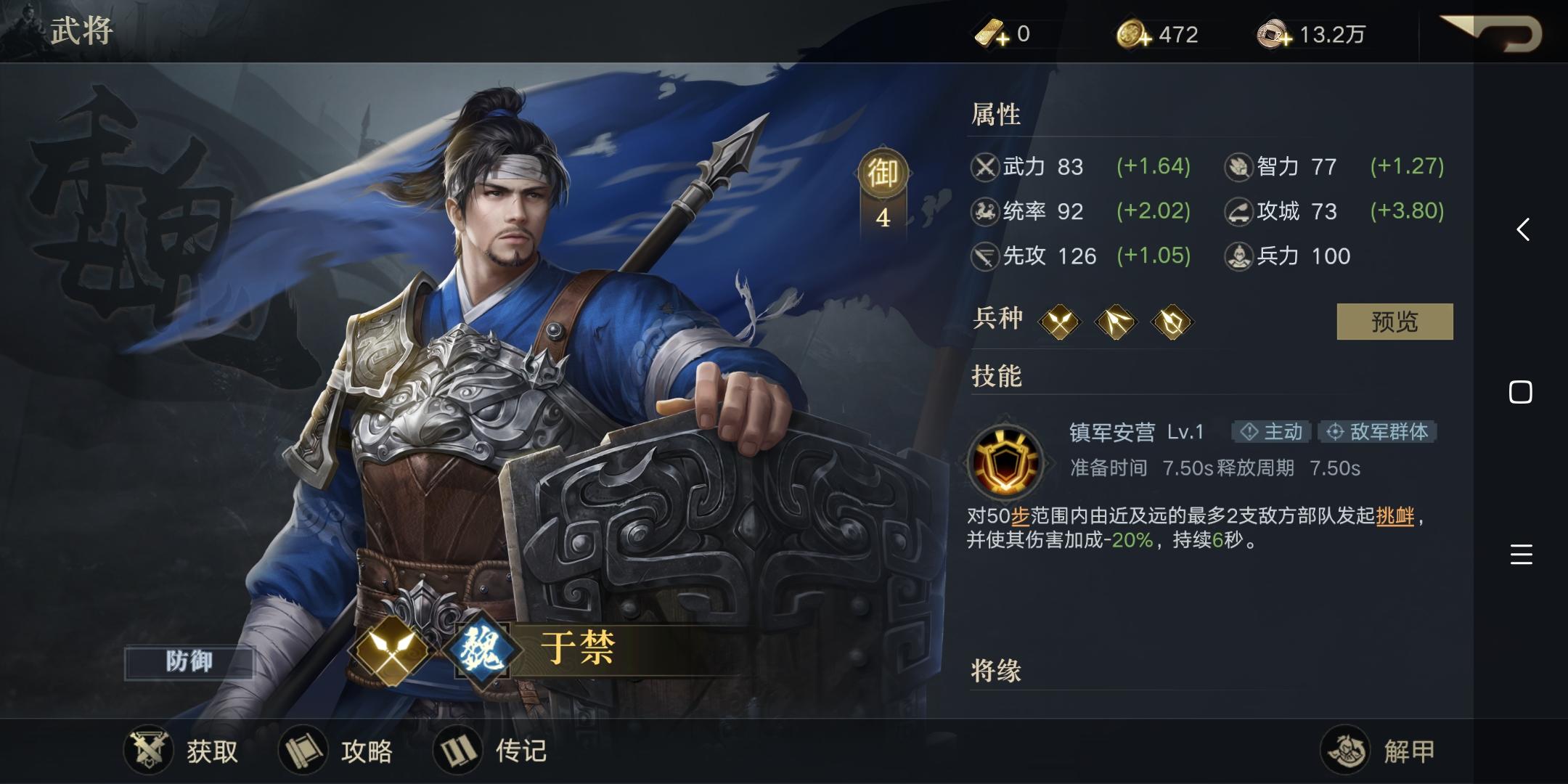Tap the first troop type icon under 兵种
Image resolution: width=1568 pixels, height=784 pixels.
click(1060, 322)
